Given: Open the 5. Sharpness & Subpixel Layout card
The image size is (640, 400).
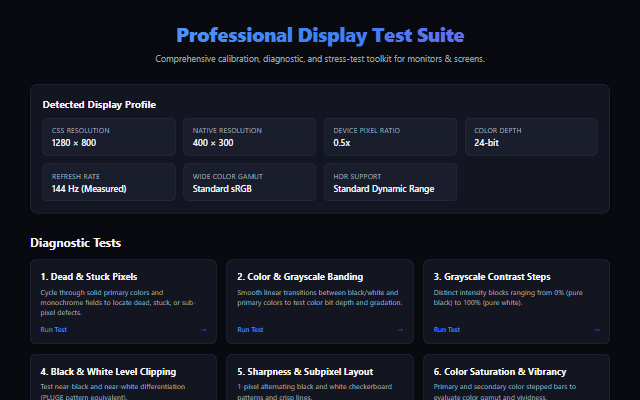Looking at the screenshot, I should point(320,377).
